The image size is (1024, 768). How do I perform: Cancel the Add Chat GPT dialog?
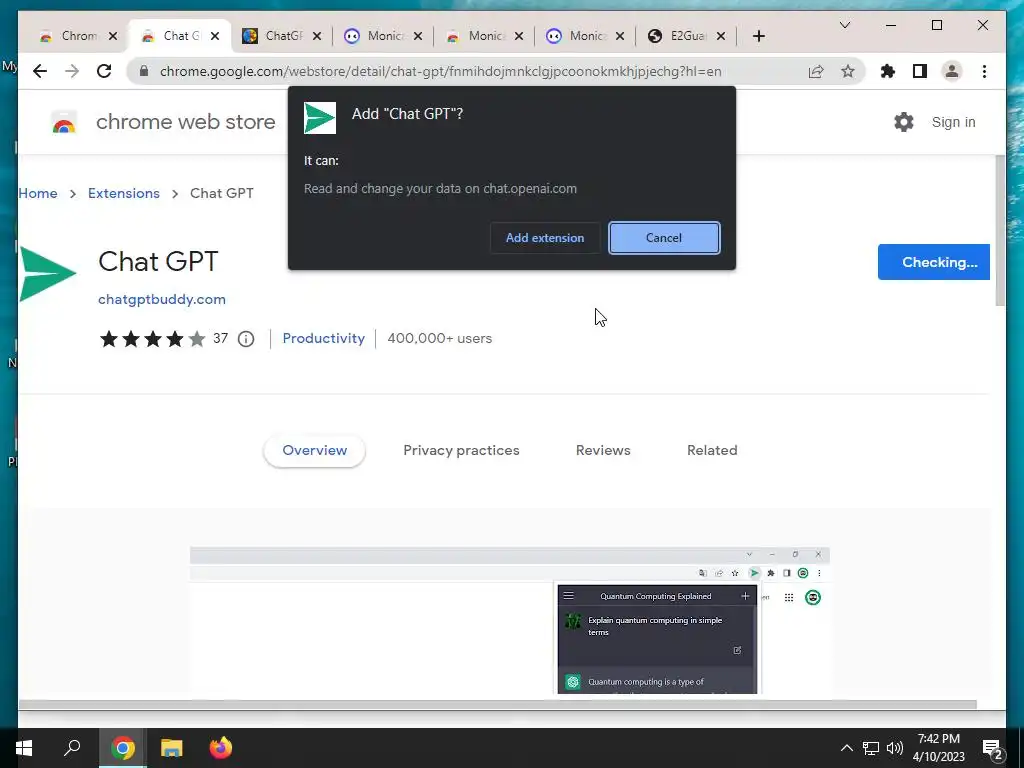click(664, 238)
